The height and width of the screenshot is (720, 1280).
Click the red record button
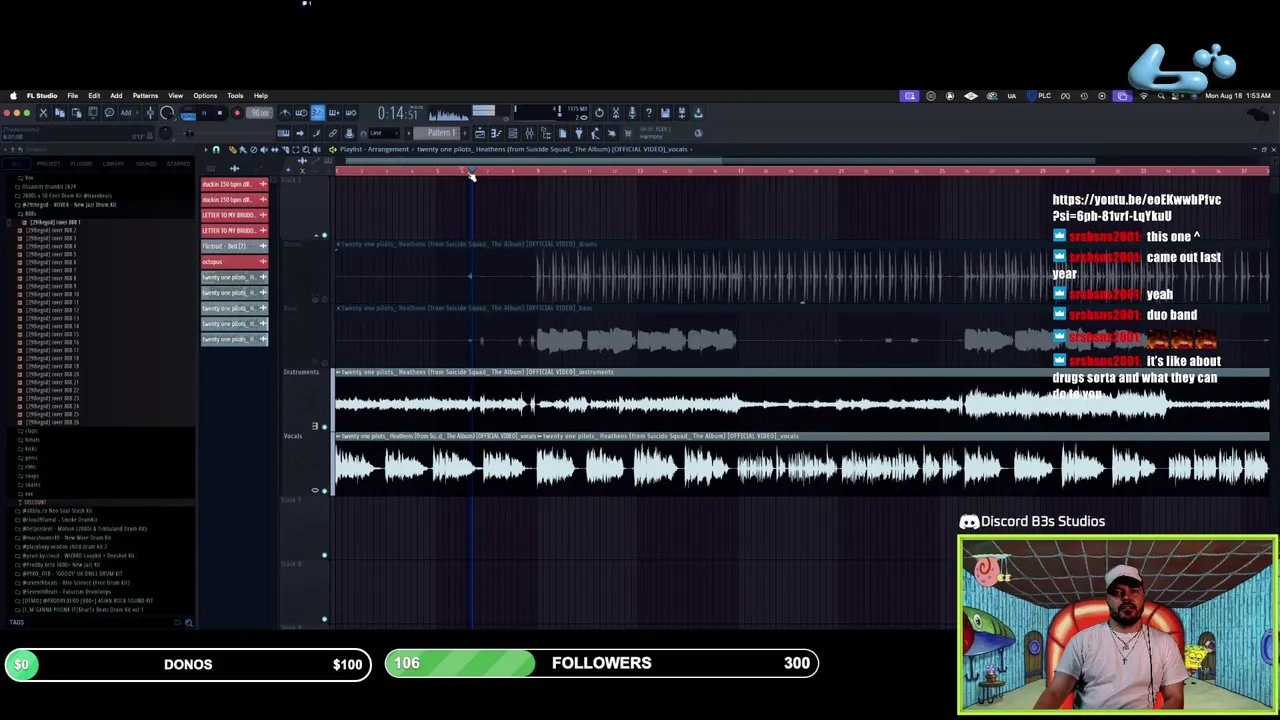tap(237, 113)
